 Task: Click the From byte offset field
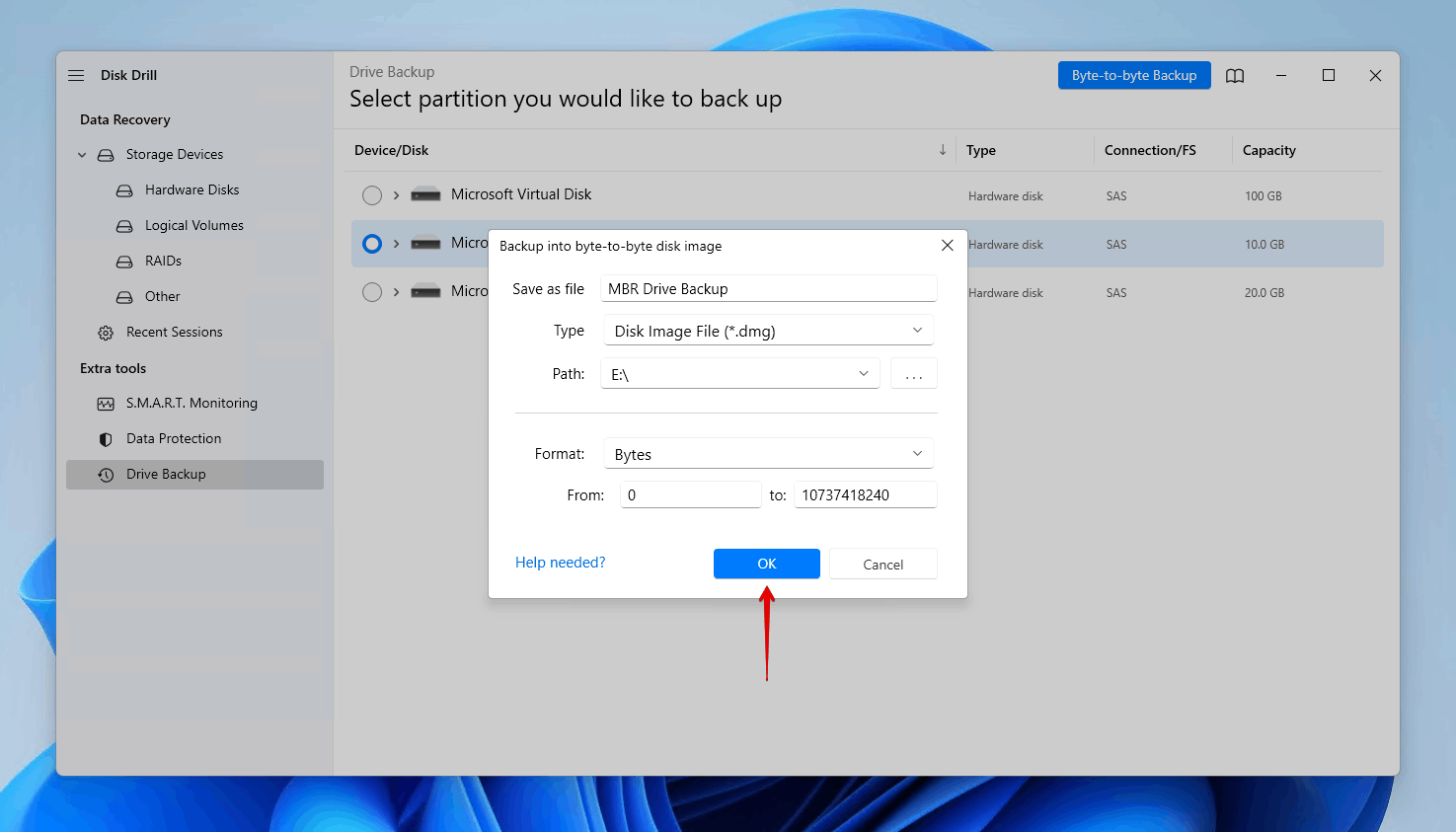(x=690, y=494)
